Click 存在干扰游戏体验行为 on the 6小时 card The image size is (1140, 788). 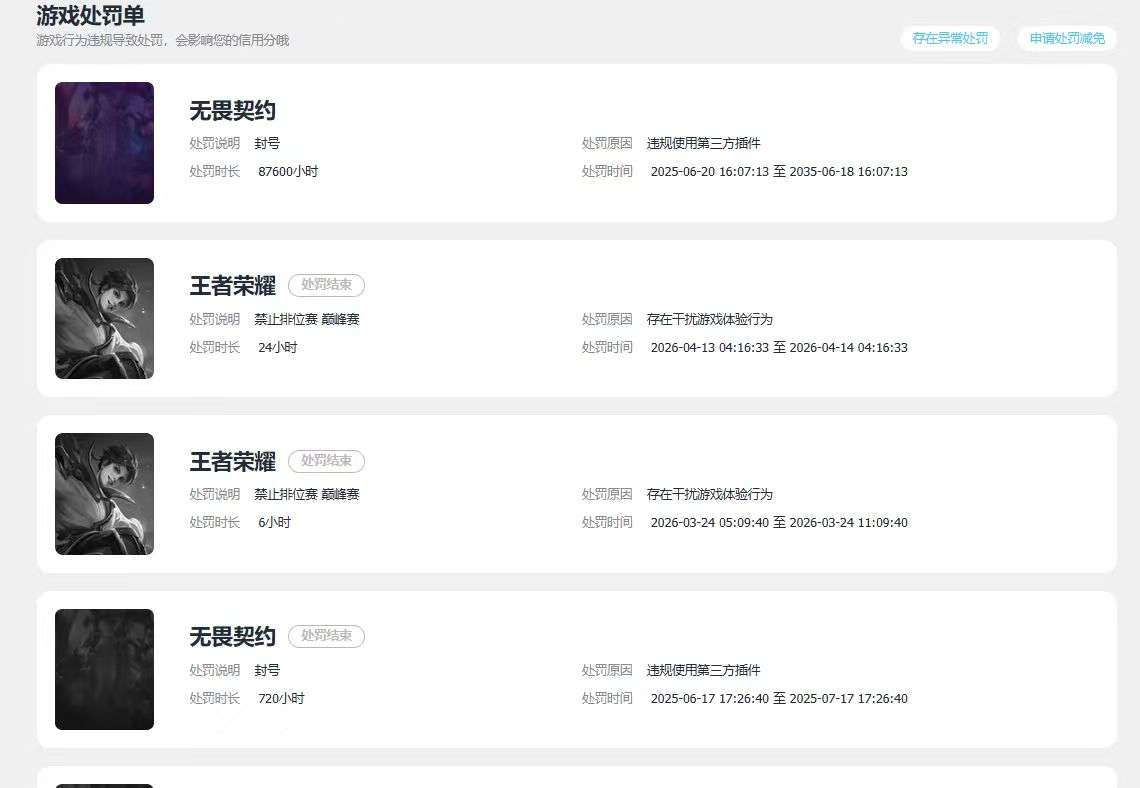[710, 494]
